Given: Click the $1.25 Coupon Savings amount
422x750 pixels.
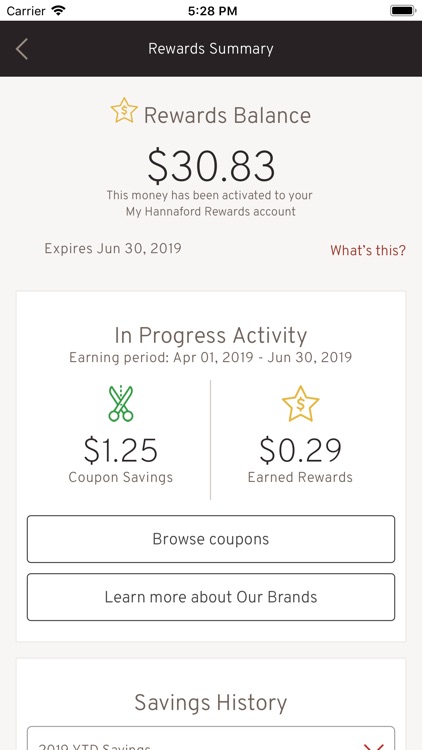Looking at the screenshot, I should [121, 451].
